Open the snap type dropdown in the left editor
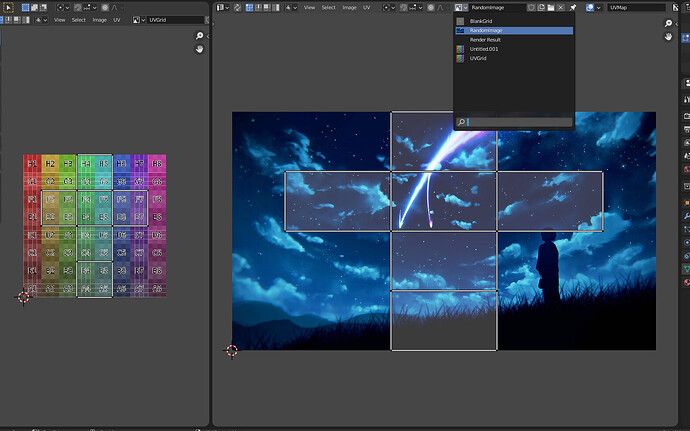 (90, 7)
